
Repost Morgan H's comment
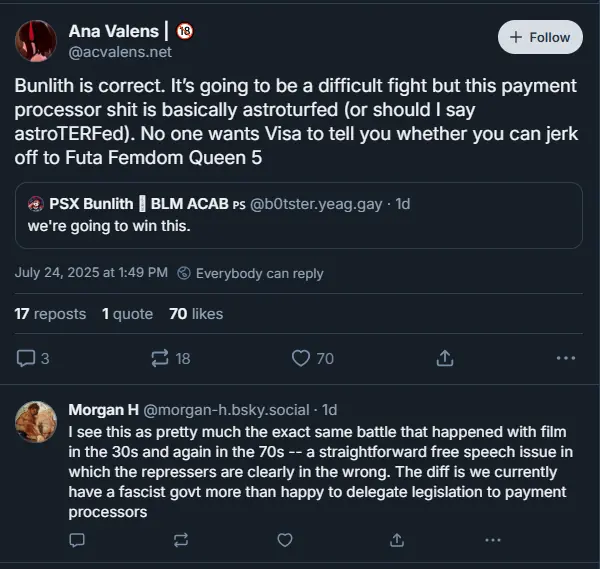click(181, 539)
